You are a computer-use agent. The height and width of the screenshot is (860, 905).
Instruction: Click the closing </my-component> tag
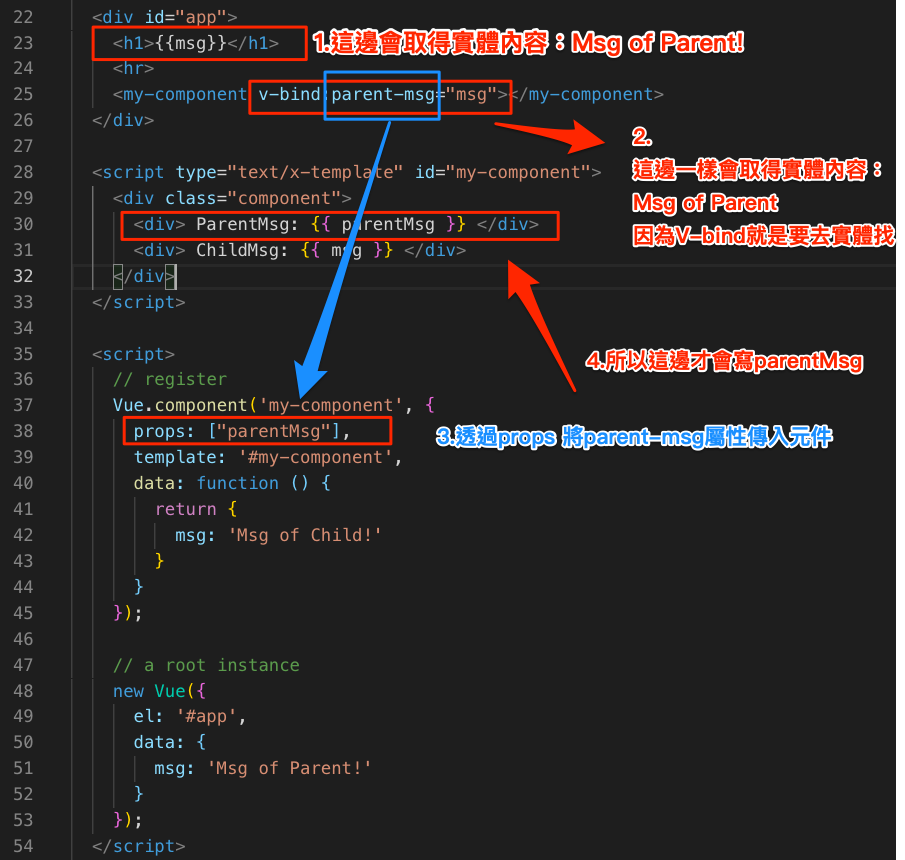[587, 94]
